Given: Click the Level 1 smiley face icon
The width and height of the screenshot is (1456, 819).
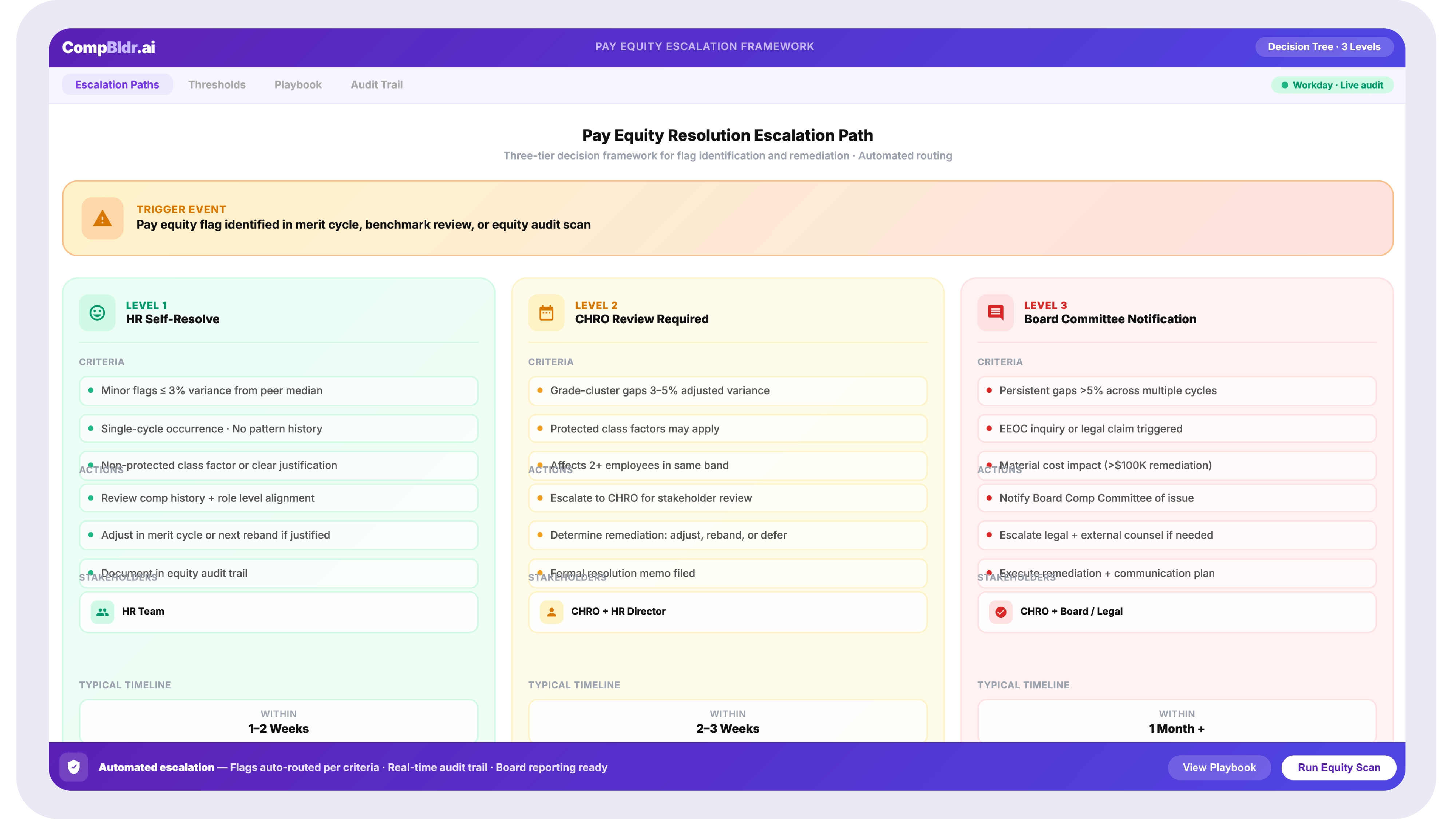Looking at the screenshot, I should coord(97,313).
